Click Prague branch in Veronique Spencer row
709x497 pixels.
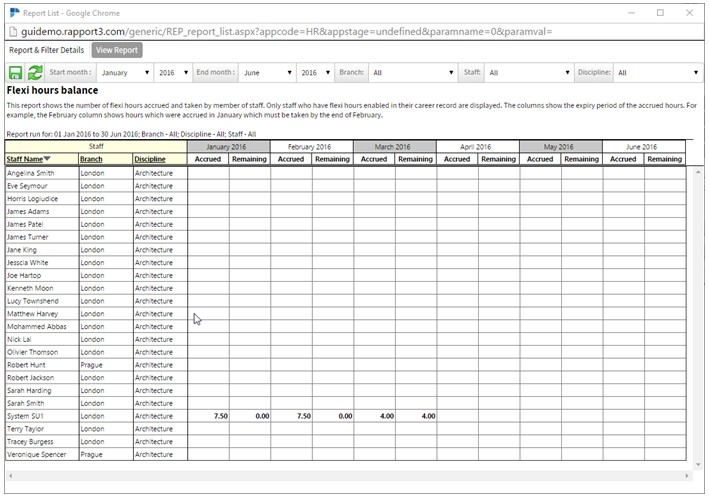point(91,454)
